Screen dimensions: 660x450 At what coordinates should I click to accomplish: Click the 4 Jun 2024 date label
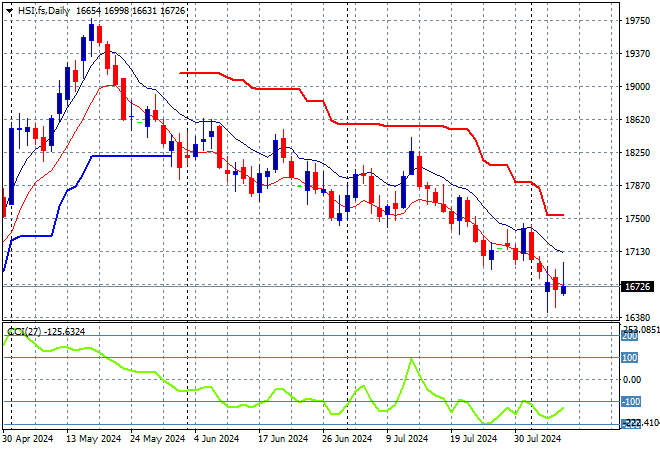pos(216,438)
